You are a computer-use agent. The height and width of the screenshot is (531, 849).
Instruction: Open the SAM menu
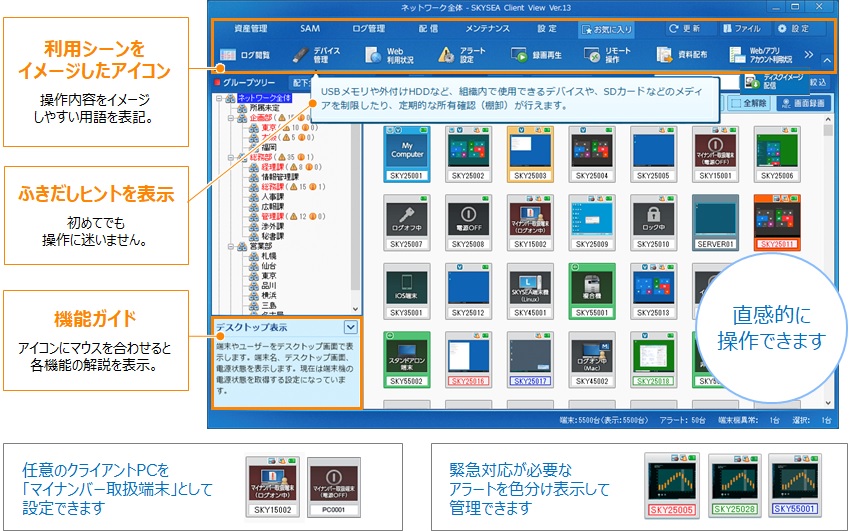[310, 29]
